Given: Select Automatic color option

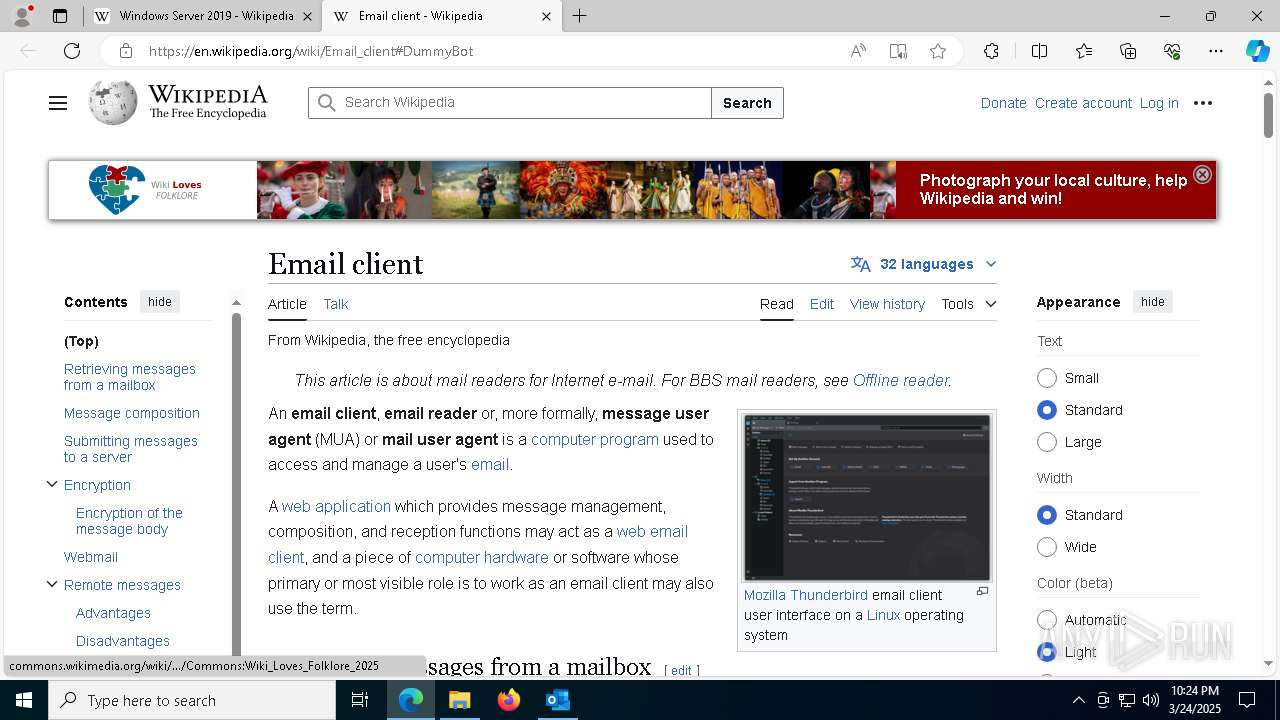Looking at the screenshot, I should point(1047,620).
